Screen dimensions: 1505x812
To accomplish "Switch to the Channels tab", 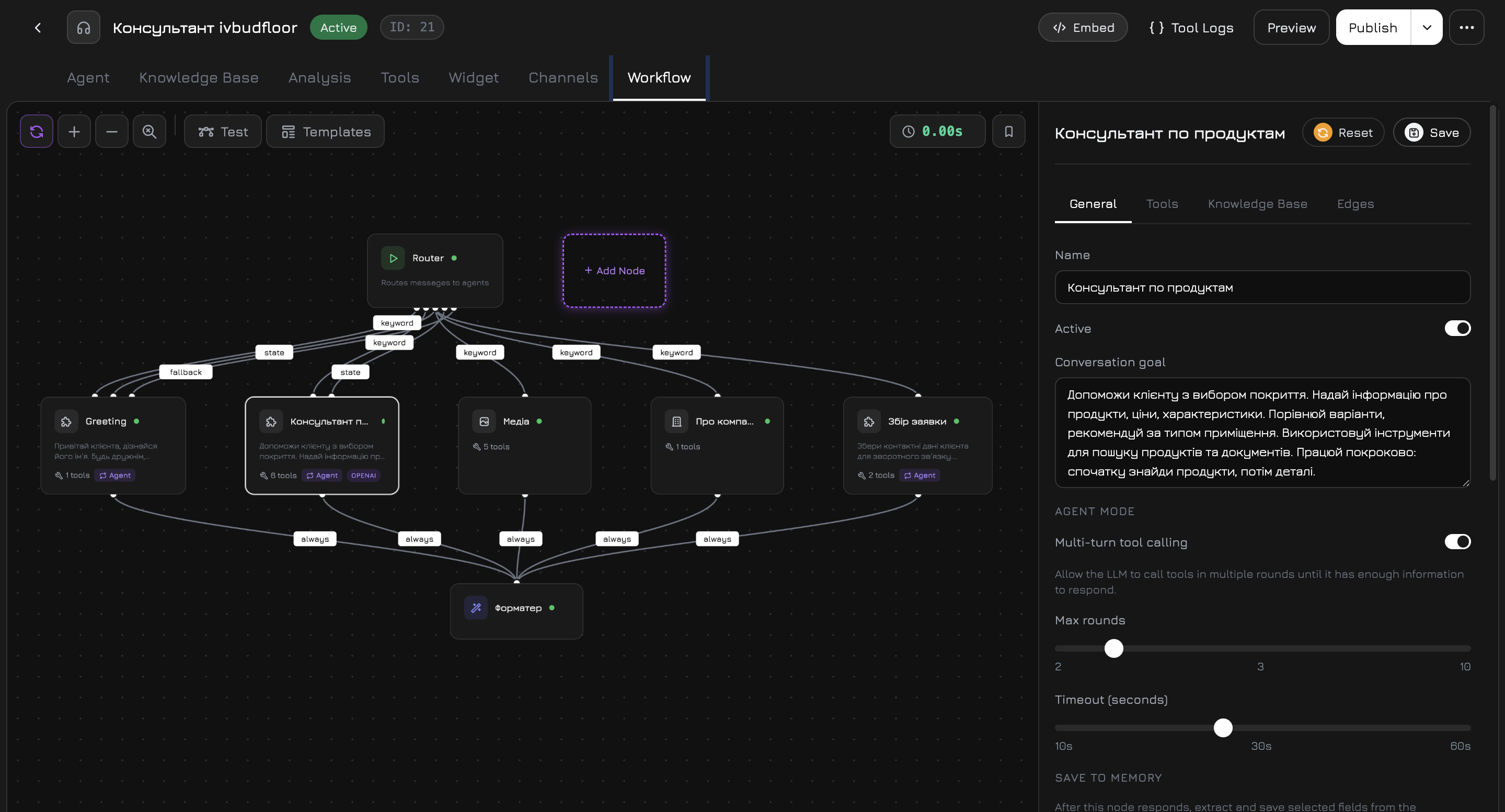I will pos(562,77).
